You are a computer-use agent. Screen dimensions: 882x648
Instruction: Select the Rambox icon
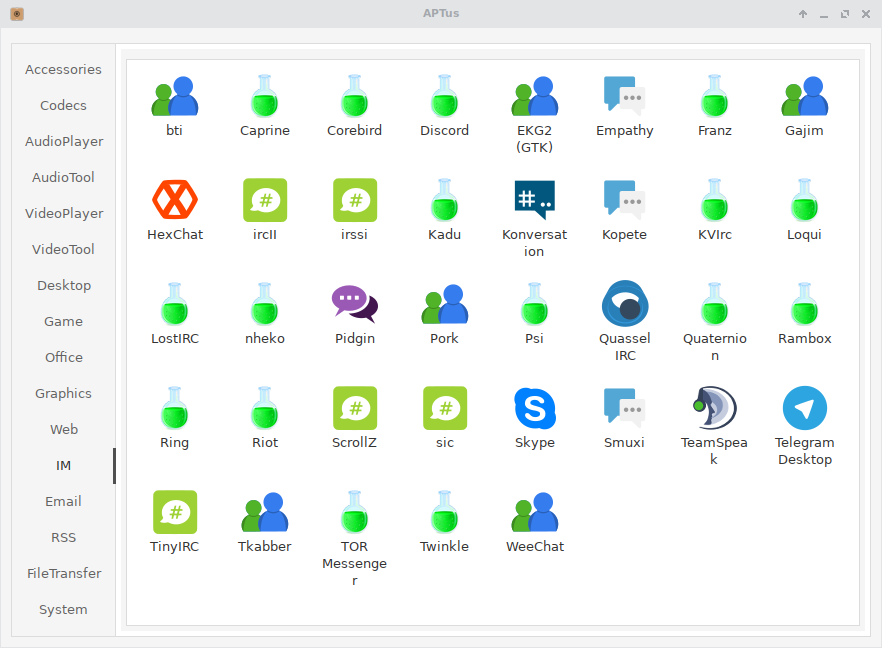pos(804,304)
